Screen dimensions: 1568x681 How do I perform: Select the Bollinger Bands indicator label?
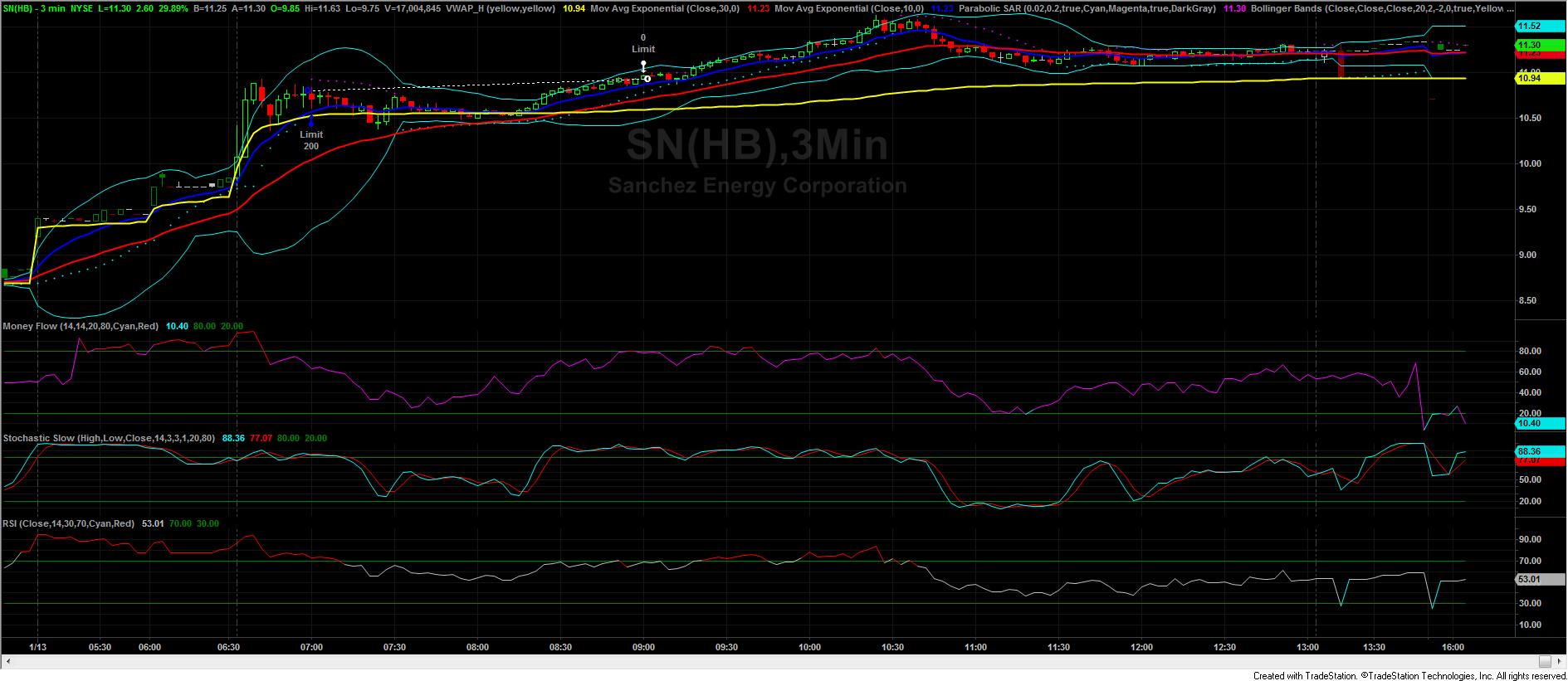pyautogui.click(x=1381, y=8)
